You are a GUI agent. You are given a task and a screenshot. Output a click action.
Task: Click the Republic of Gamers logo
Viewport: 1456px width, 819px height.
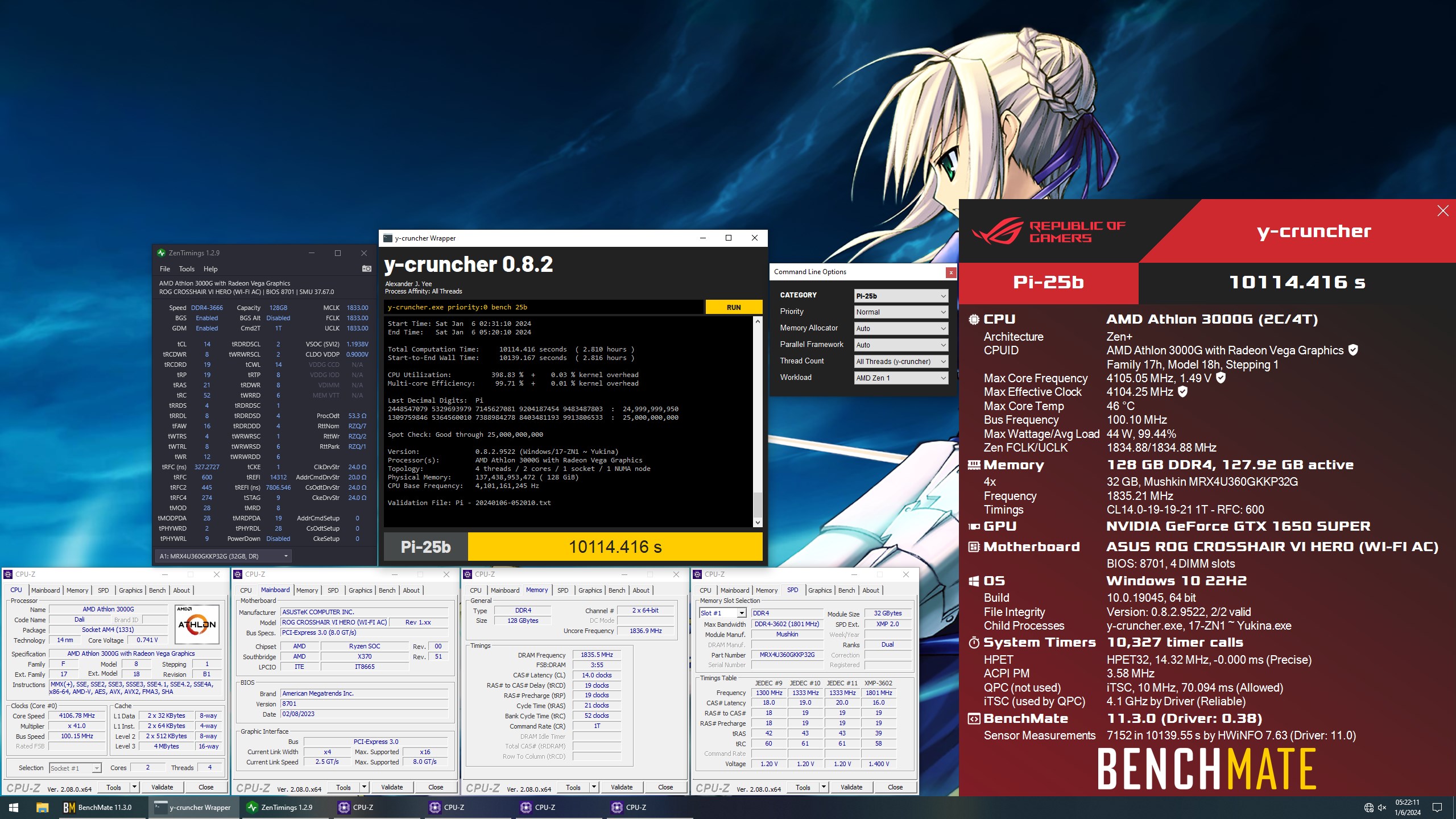coord(1048,232)
